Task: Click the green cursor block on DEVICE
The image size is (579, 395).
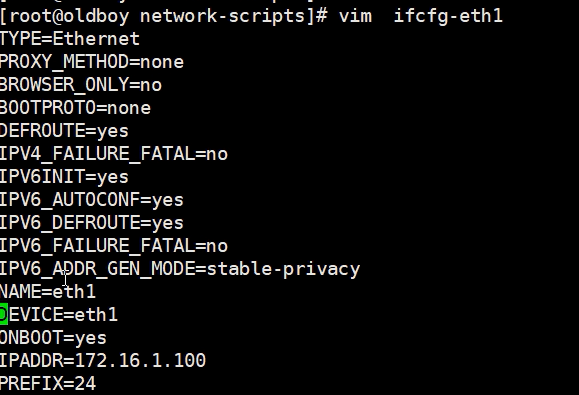Action: point(4,315)
